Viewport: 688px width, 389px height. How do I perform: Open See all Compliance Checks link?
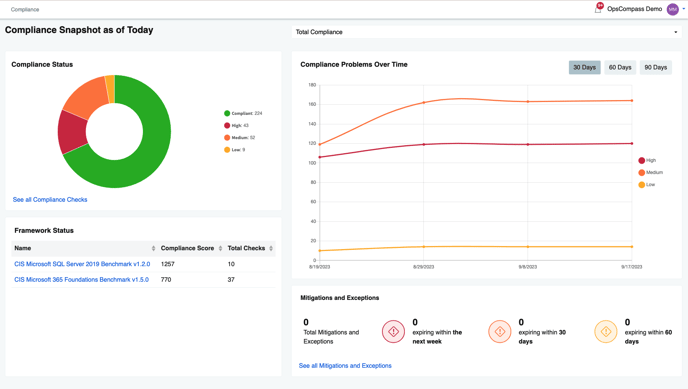[50, 200]
